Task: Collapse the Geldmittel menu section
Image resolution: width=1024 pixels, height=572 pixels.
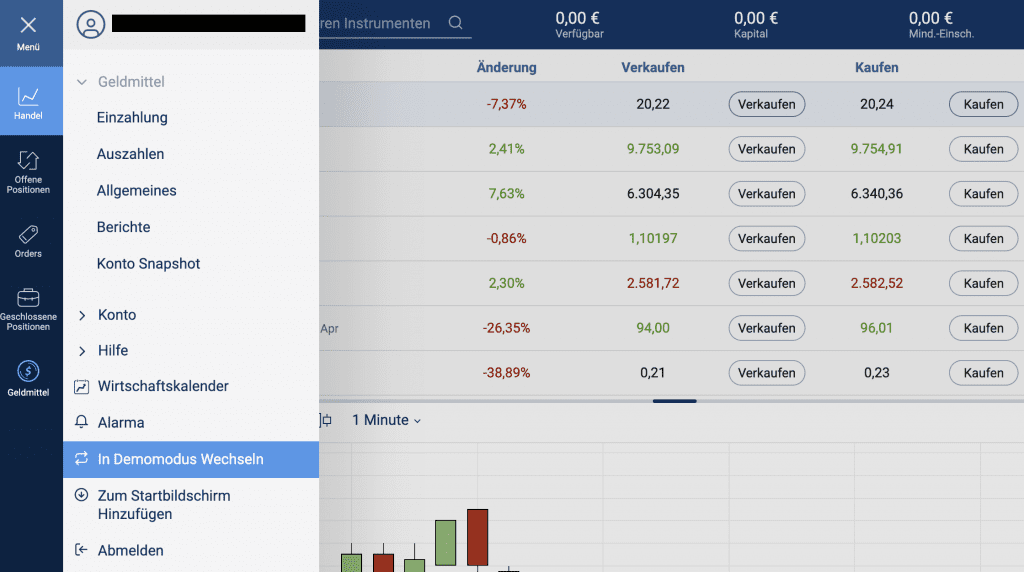Action: point(82,82)
